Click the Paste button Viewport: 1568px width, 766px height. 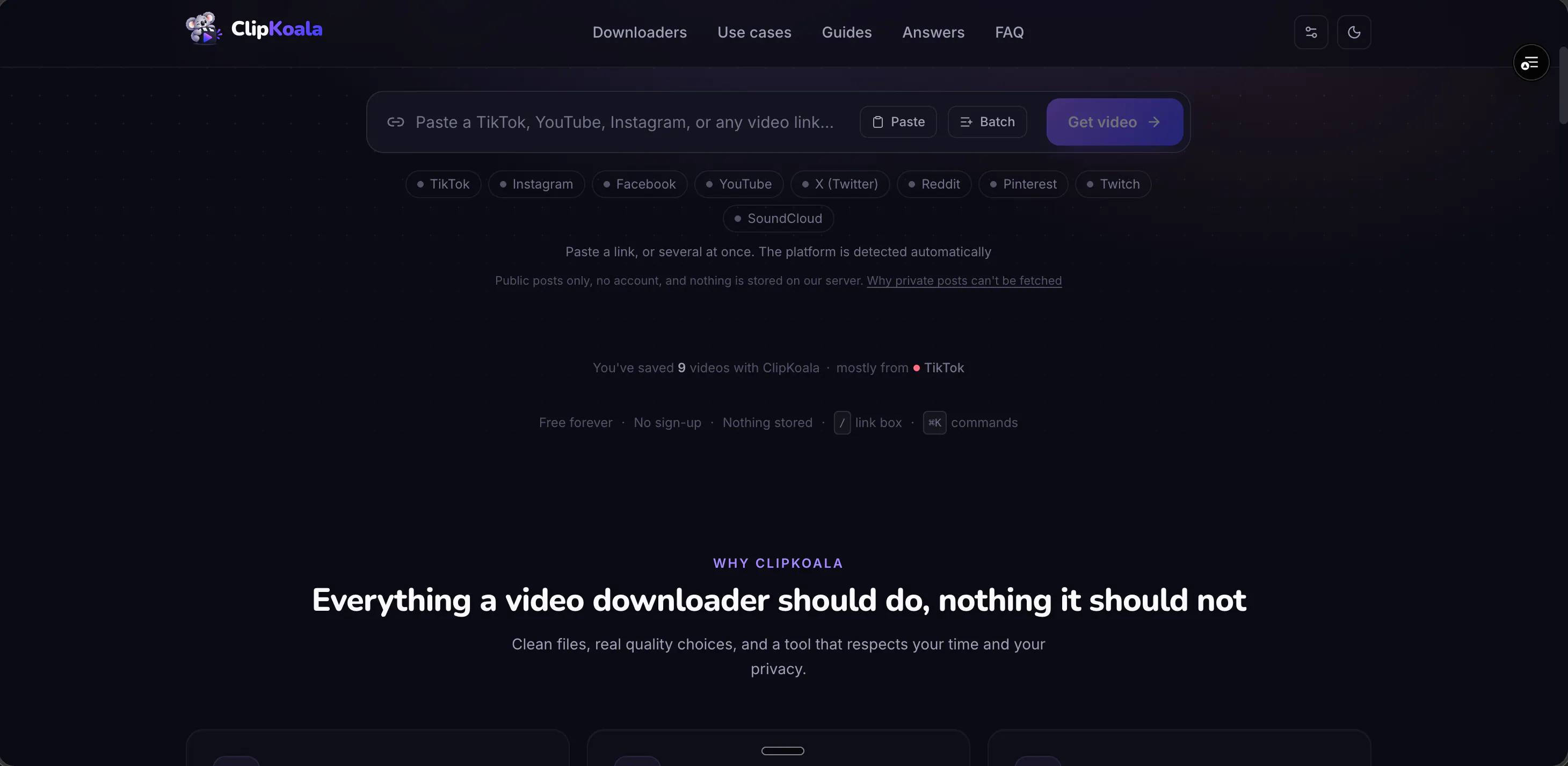898,122
